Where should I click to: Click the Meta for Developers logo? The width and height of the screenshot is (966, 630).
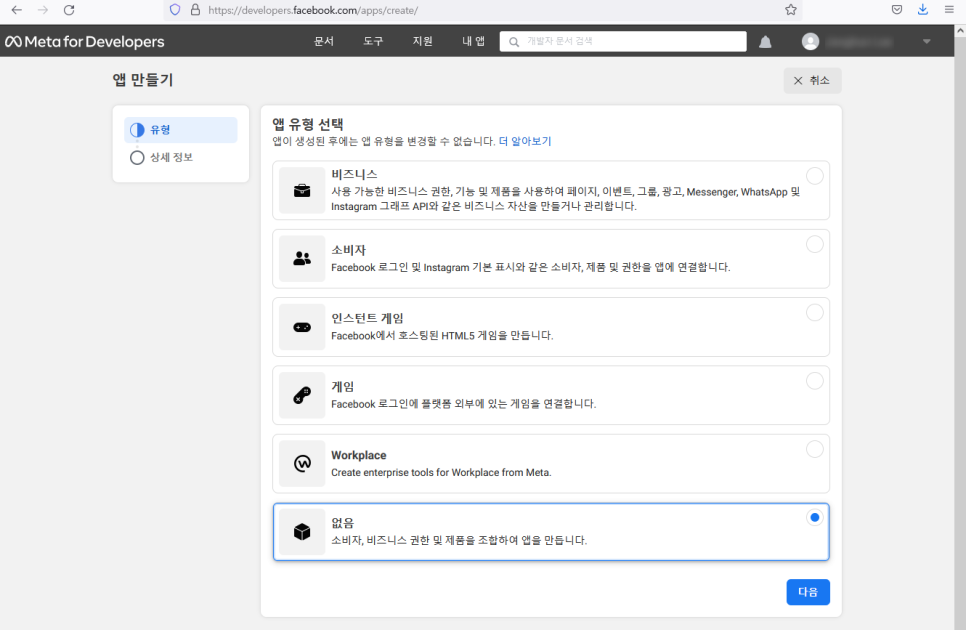coord(85,41)
